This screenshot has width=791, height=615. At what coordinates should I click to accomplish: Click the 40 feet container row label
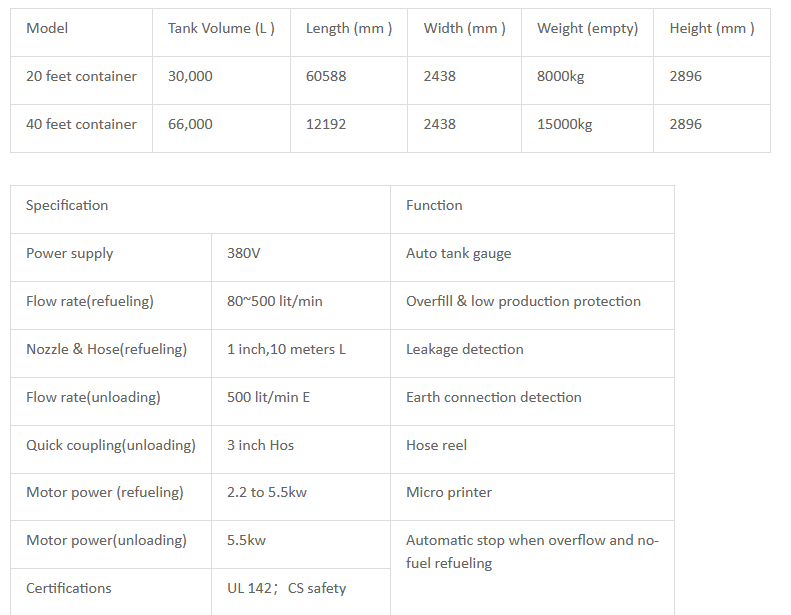pos(81,124)
